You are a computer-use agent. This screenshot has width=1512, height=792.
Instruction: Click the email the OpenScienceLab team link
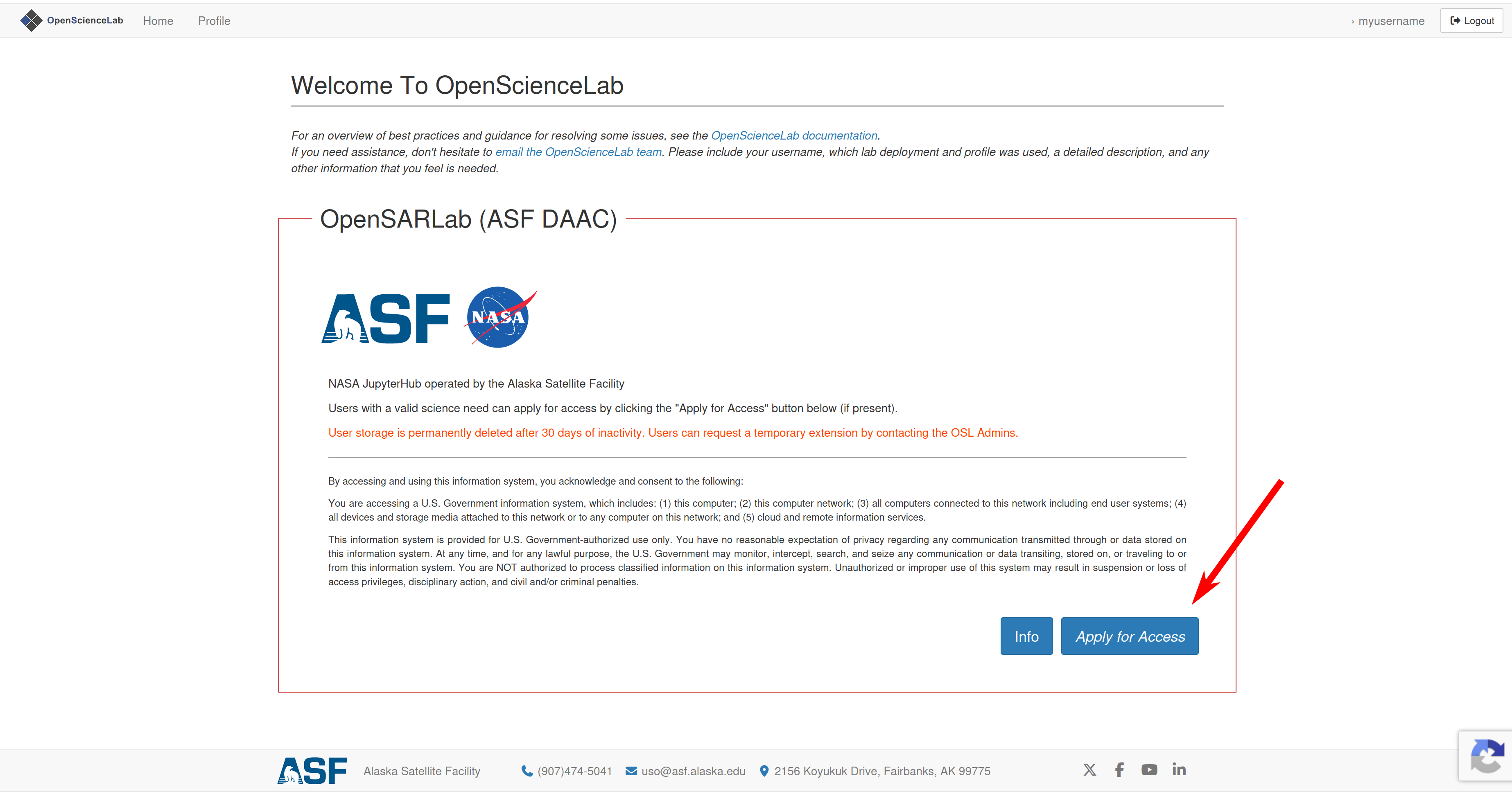point(579,152)
